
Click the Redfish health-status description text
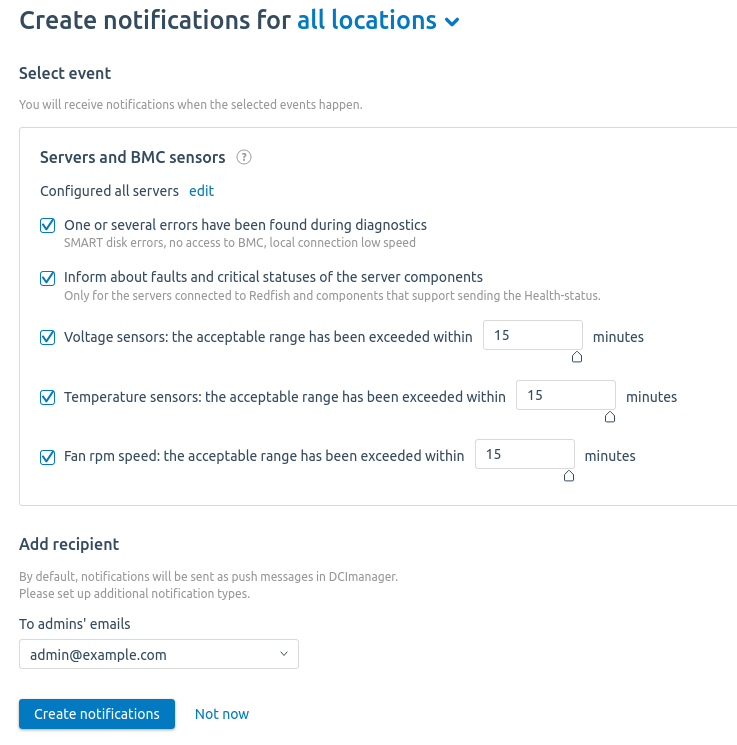point(332,296)
